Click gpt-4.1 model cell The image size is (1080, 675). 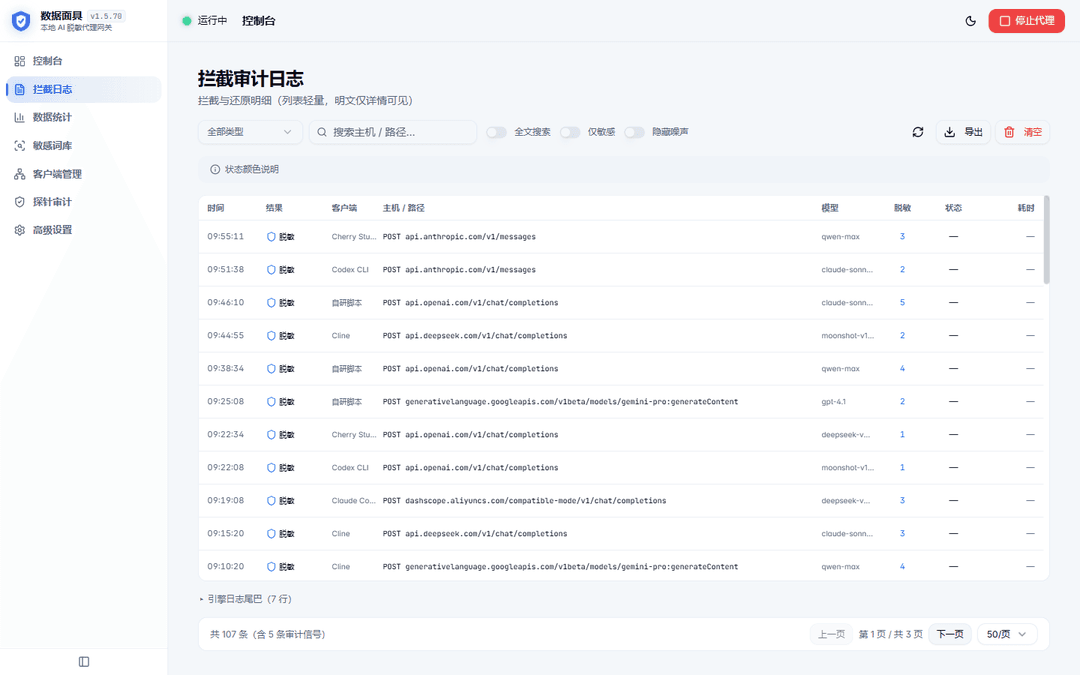pyautogui.click(x=833, y=402)
